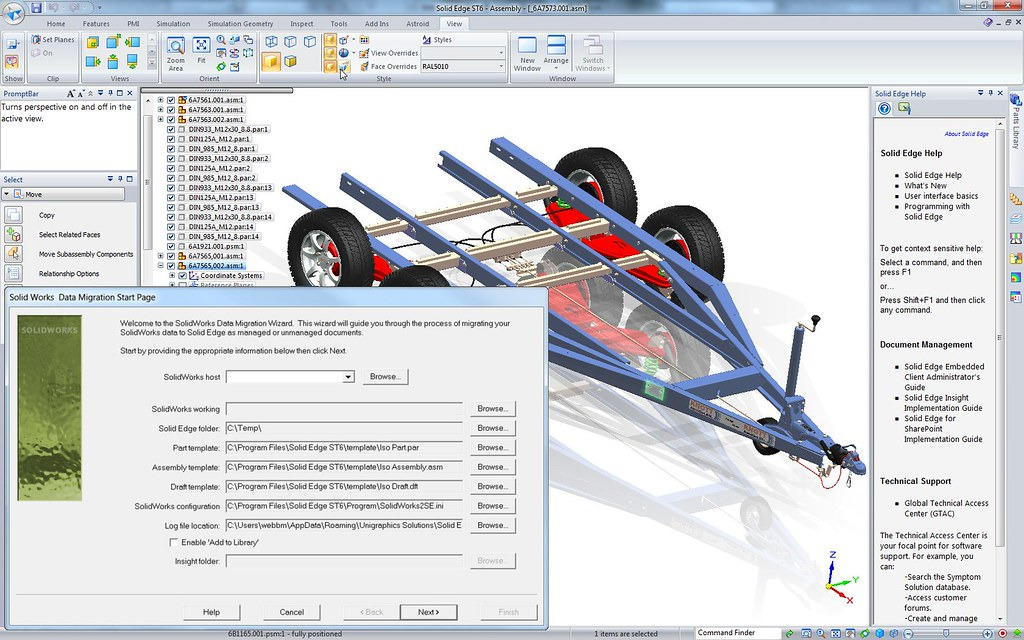The height and width of the screenshot is (640, 1024).
Task: Click the Arrange windows icon
Action: pyautogui.click(x=556, y=52)
